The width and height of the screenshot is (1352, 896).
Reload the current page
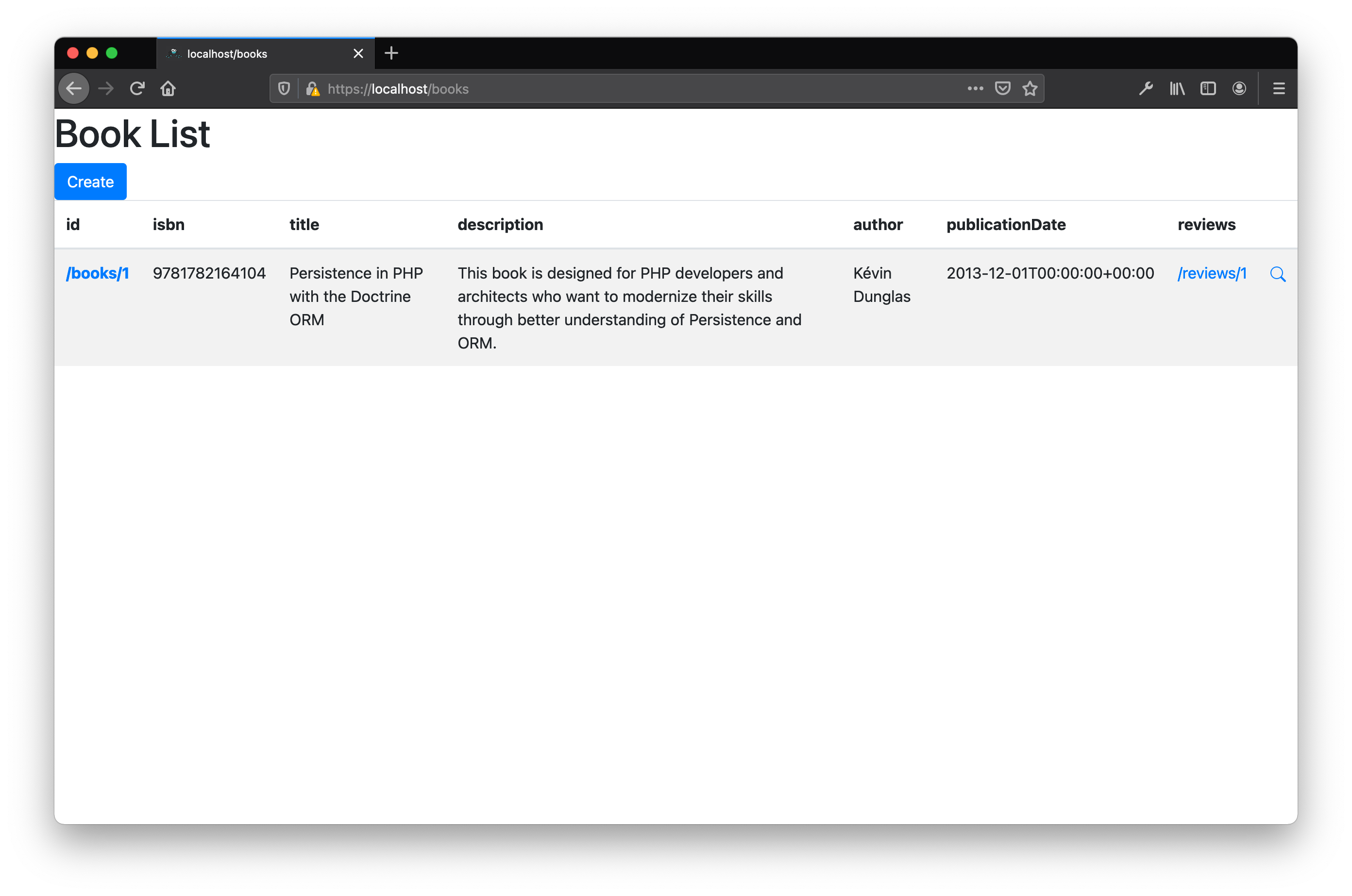[x=136, y=88]
